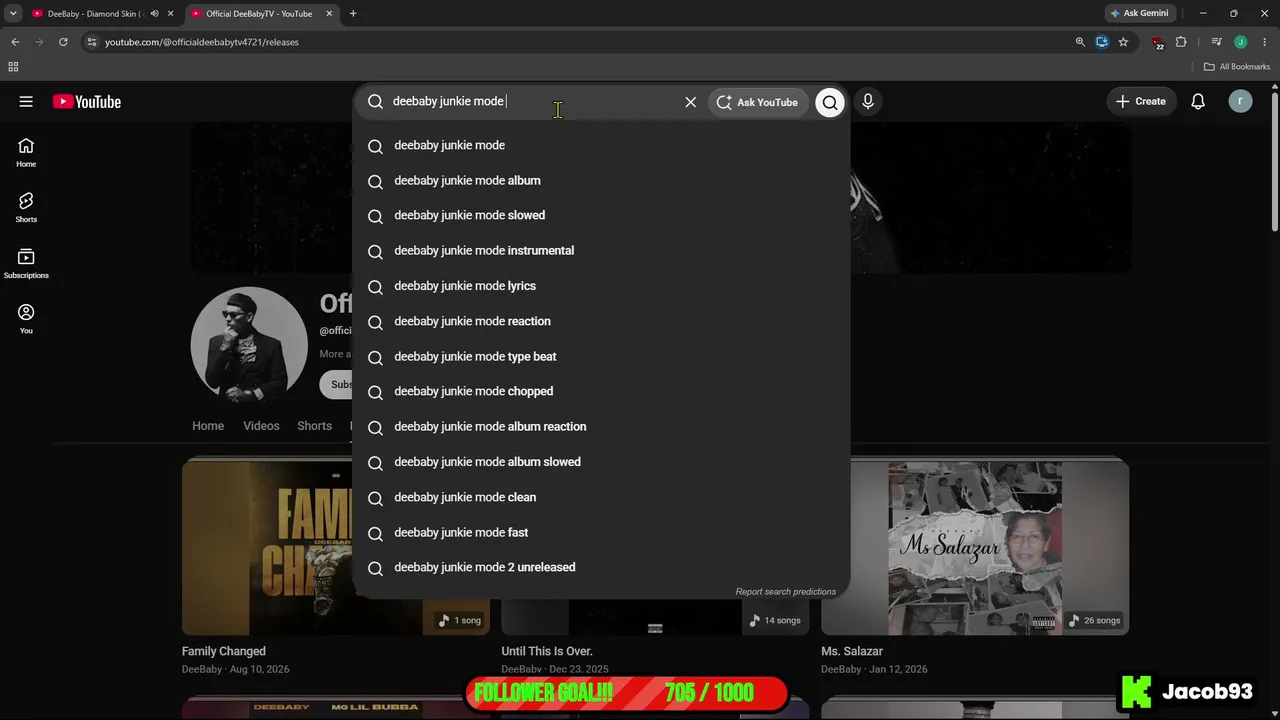
Task: Open a new browser tab
Action: (353, 13)
